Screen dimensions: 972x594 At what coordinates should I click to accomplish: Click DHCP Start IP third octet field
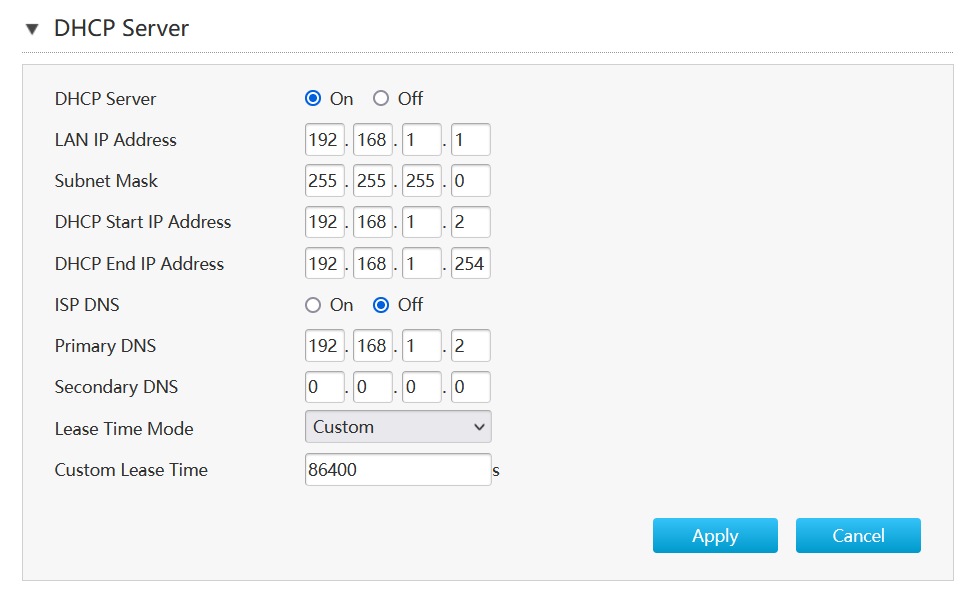coord(421,222)
